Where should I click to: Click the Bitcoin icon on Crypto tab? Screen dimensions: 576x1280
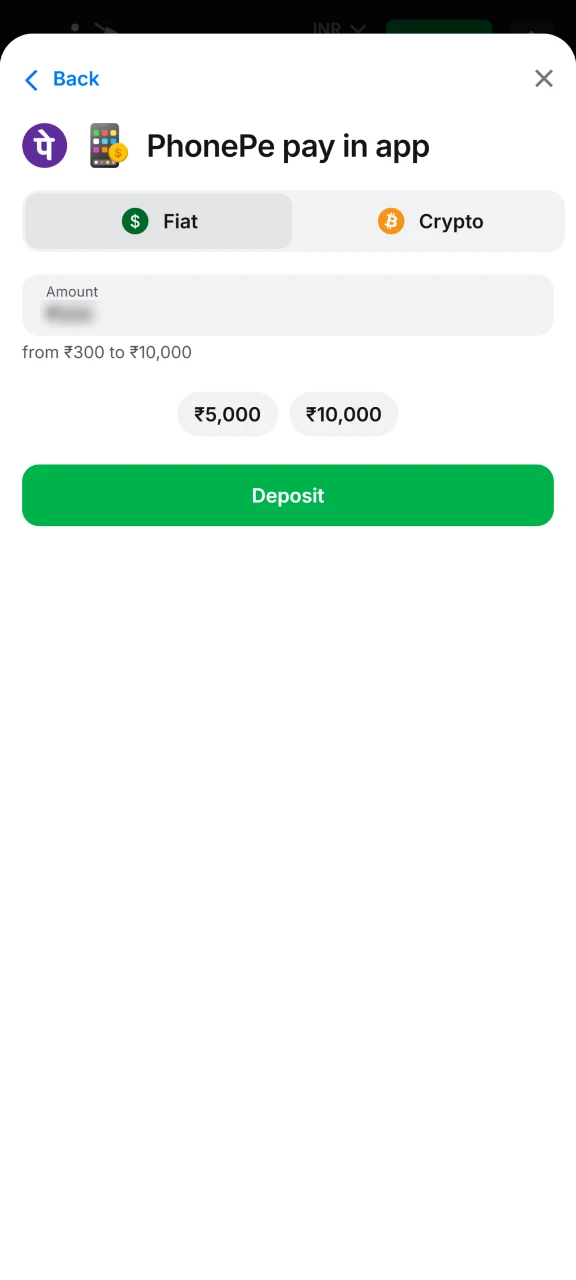coord(391,221)
